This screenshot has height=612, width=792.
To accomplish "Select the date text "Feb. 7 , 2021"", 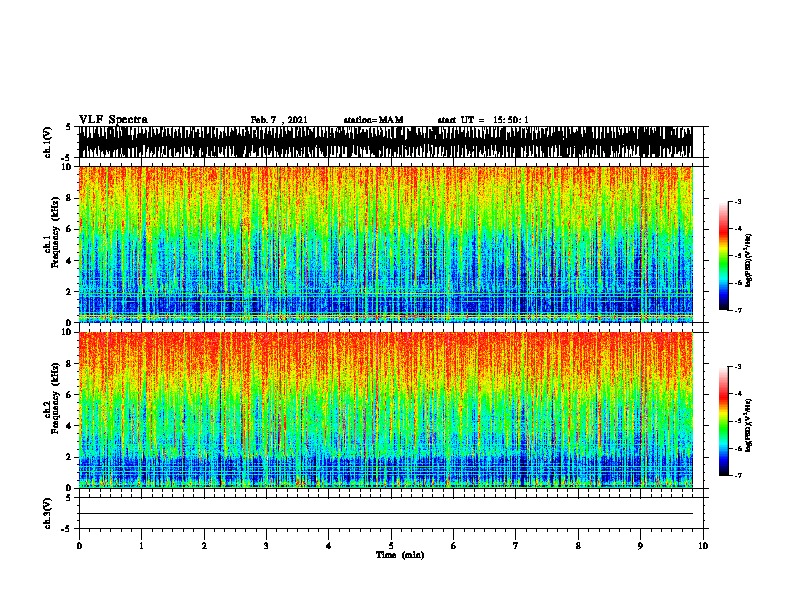I will coord(279,120).
